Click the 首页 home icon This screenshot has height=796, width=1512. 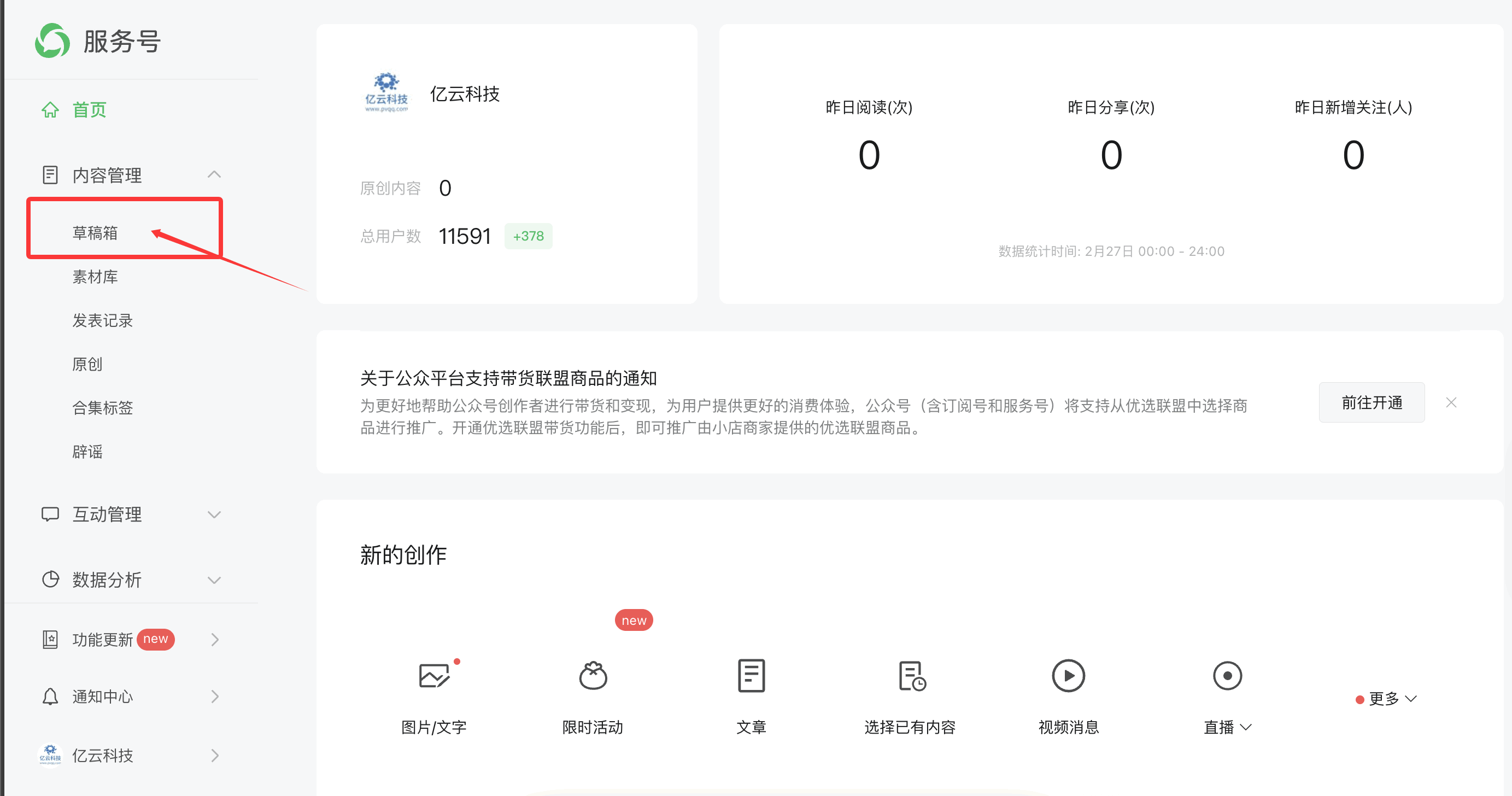click(50, 110)
